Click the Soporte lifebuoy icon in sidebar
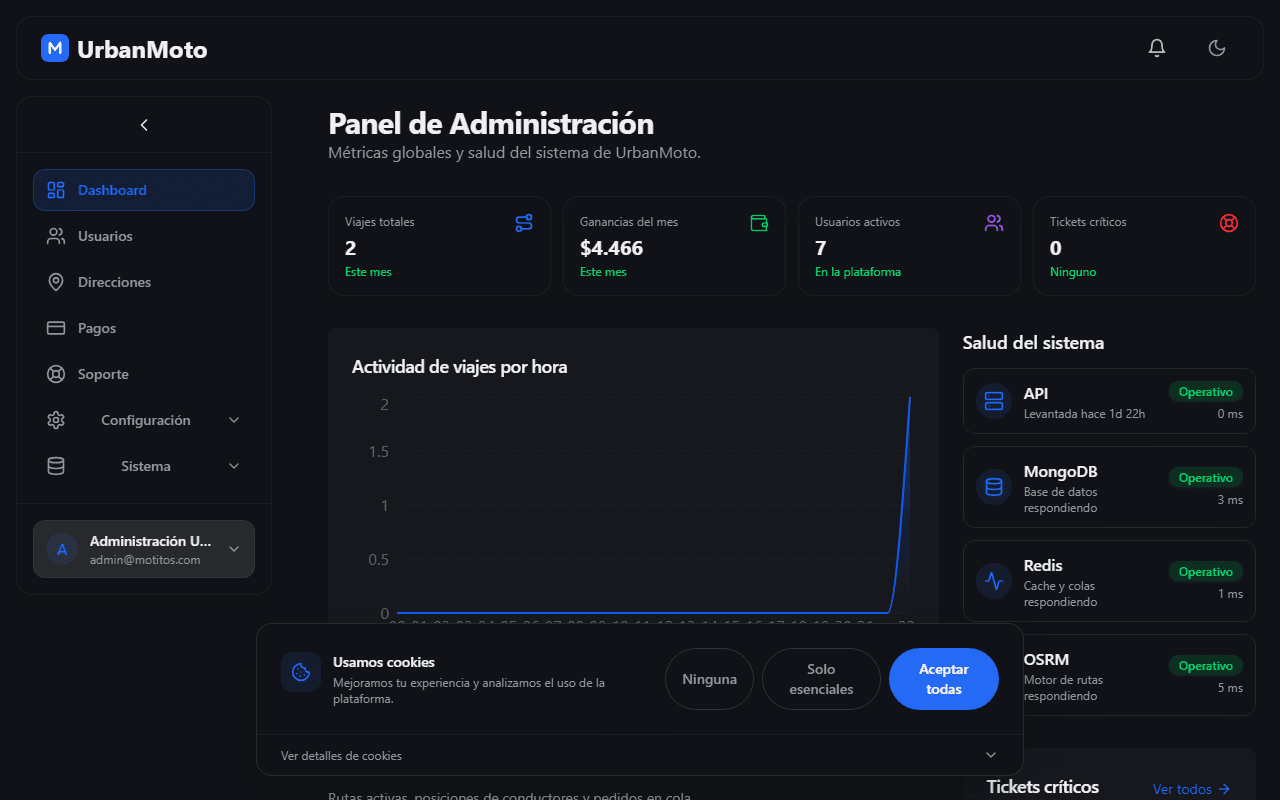The image size is (1280, 800). click(x=56, y=374)
